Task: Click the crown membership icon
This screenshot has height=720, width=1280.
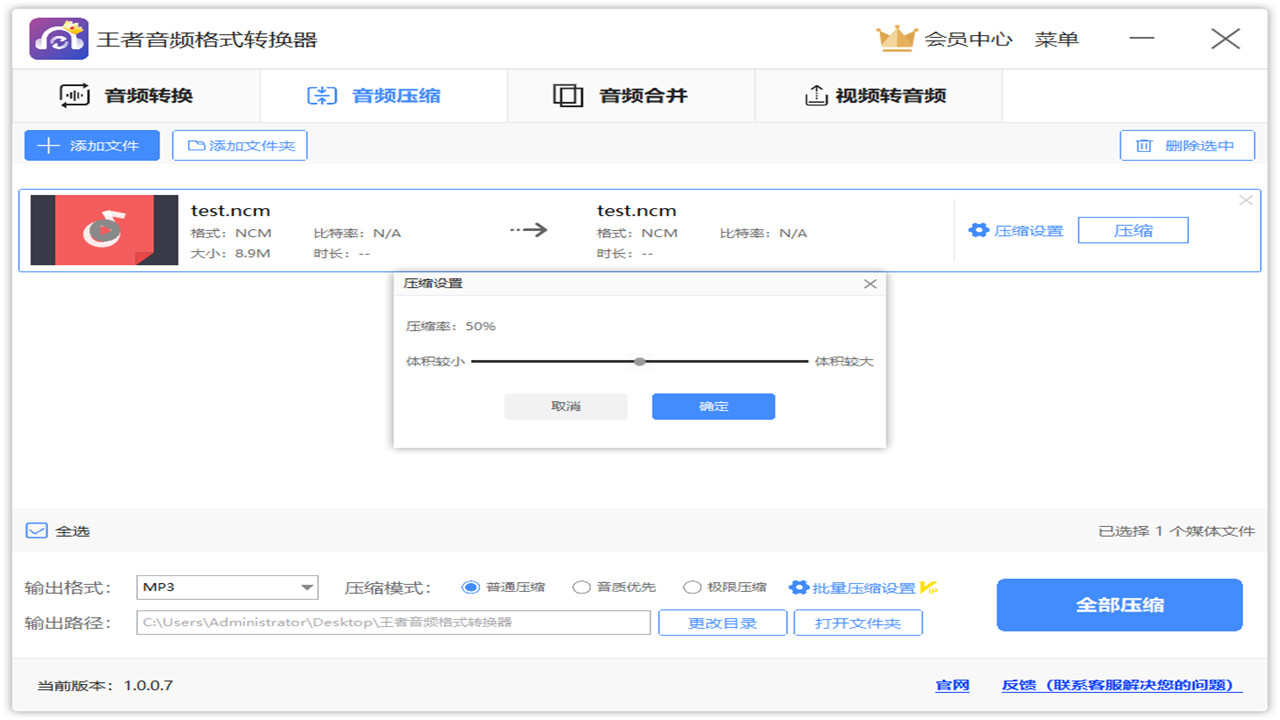Action: [898, 38]
